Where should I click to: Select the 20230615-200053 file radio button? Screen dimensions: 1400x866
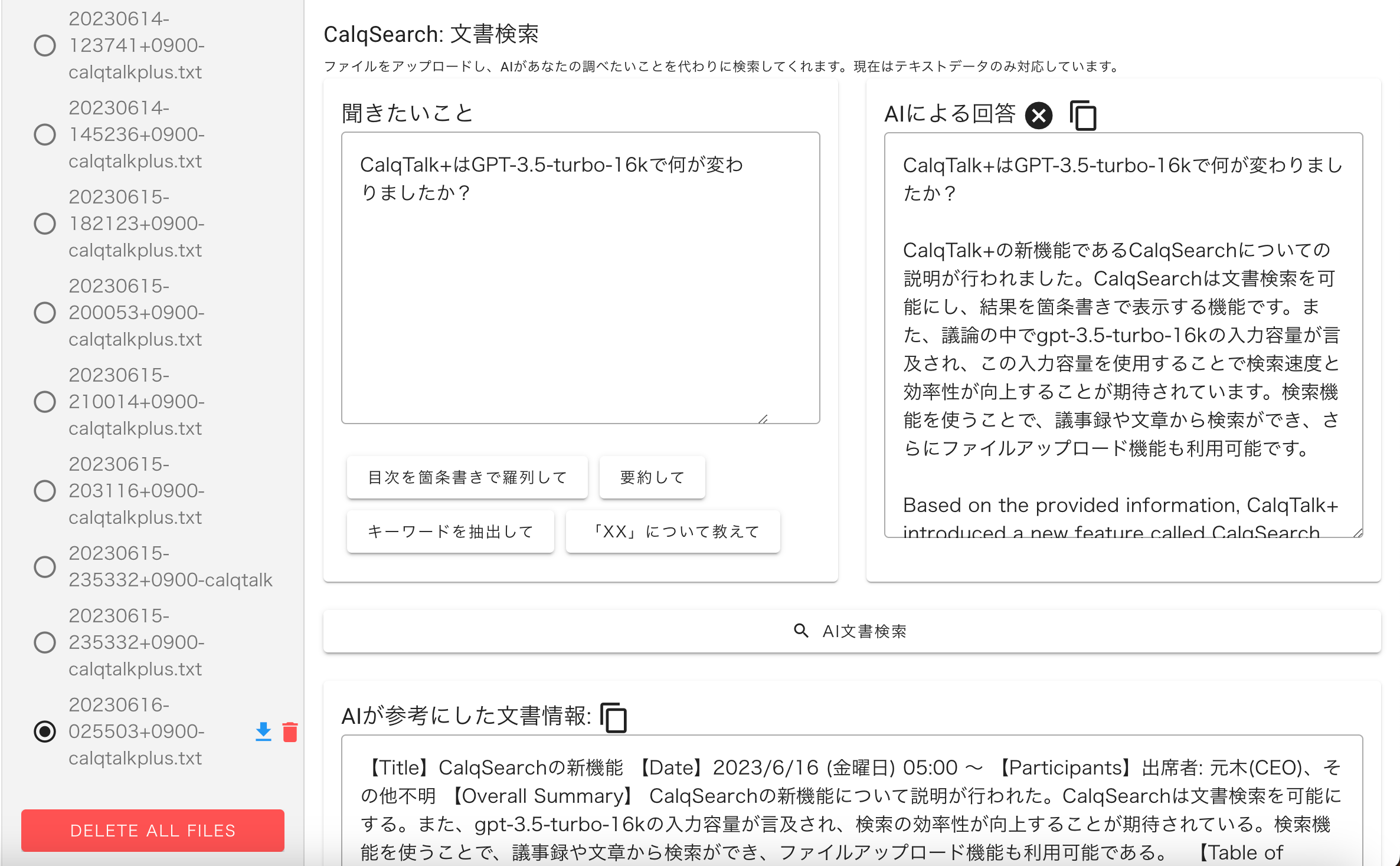pyautogui.click(x=45, y=313)
